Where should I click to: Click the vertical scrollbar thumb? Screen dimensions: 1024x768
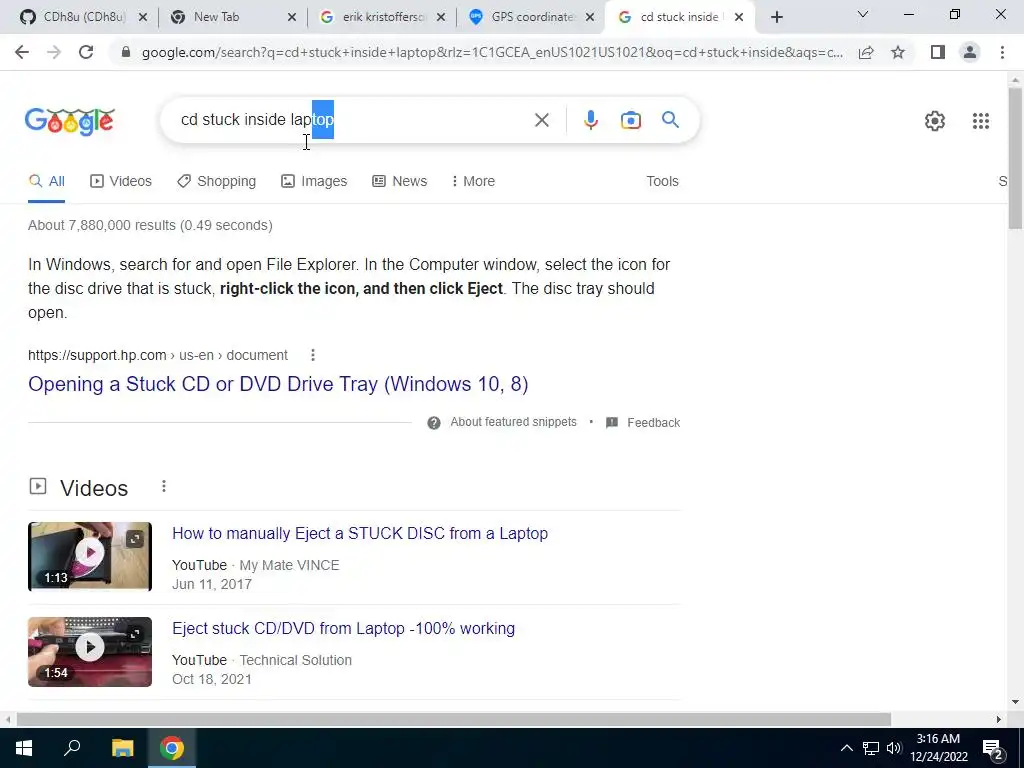tap(1015, 158)
